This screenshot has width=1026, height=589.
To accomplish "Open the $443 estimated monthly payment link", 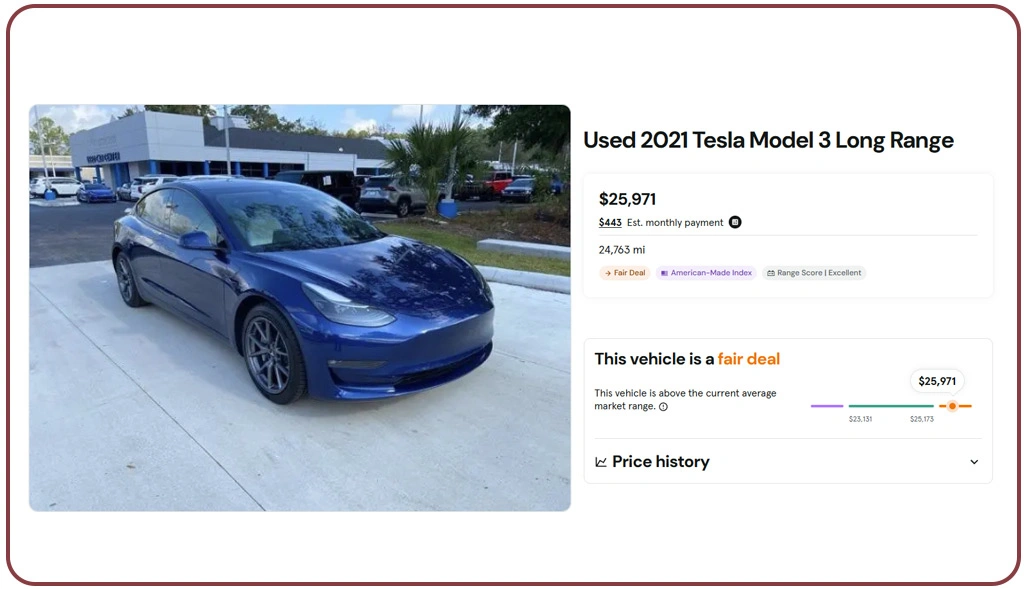I will 610,222.
